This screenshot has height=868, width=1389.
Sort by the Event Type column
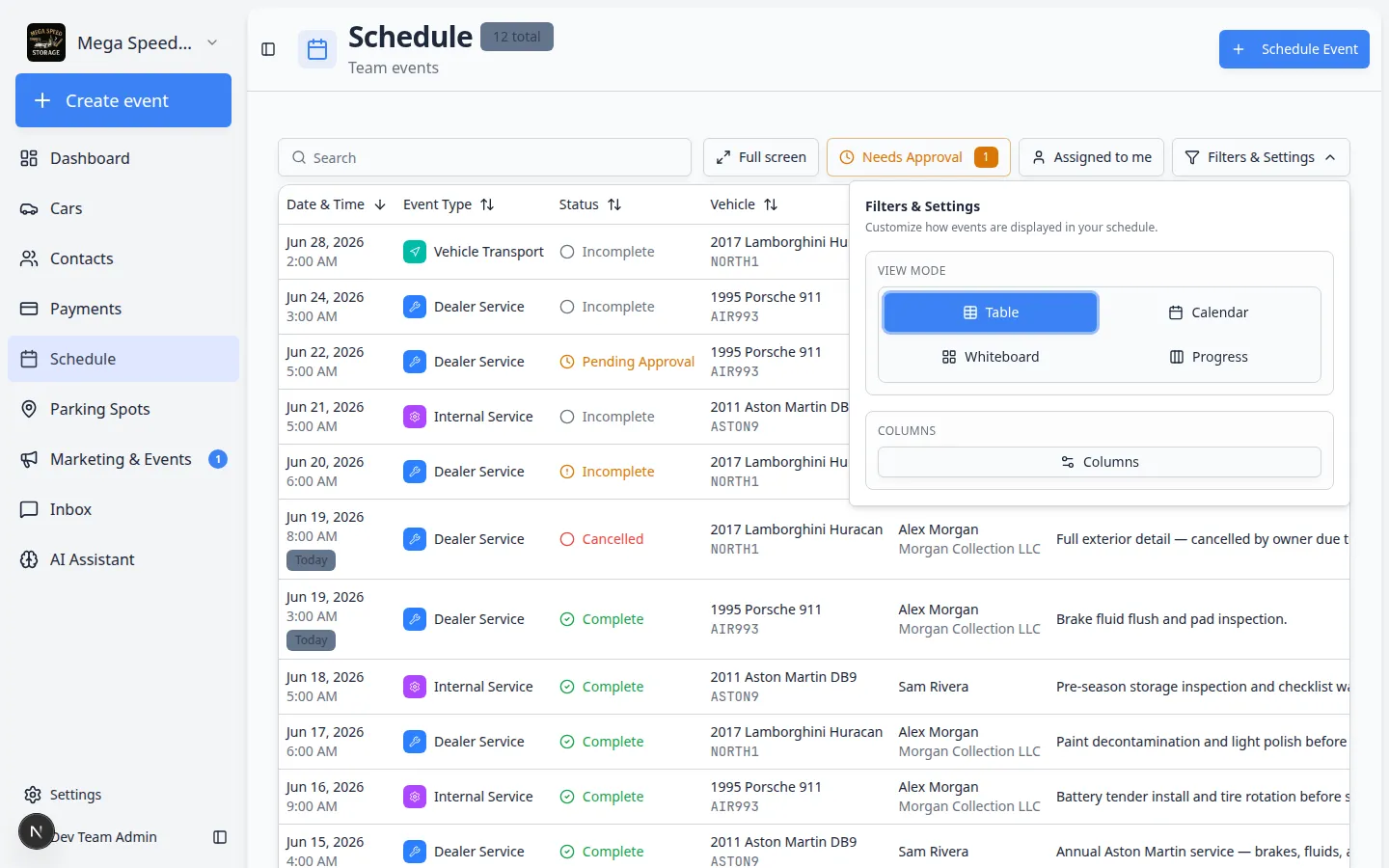[449, 204]
